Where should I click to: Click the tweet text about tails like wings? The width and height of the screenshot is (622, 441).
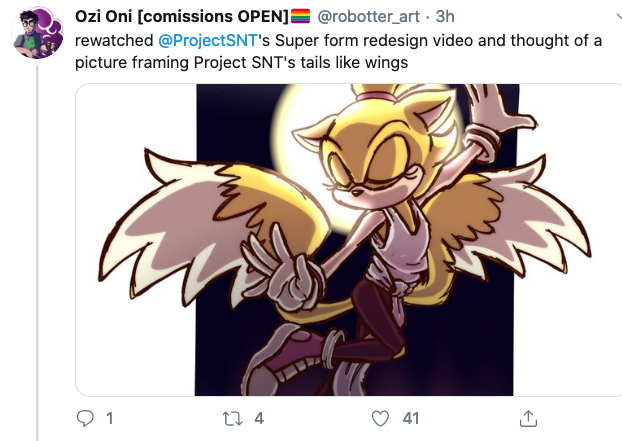(x=338, y=52)
